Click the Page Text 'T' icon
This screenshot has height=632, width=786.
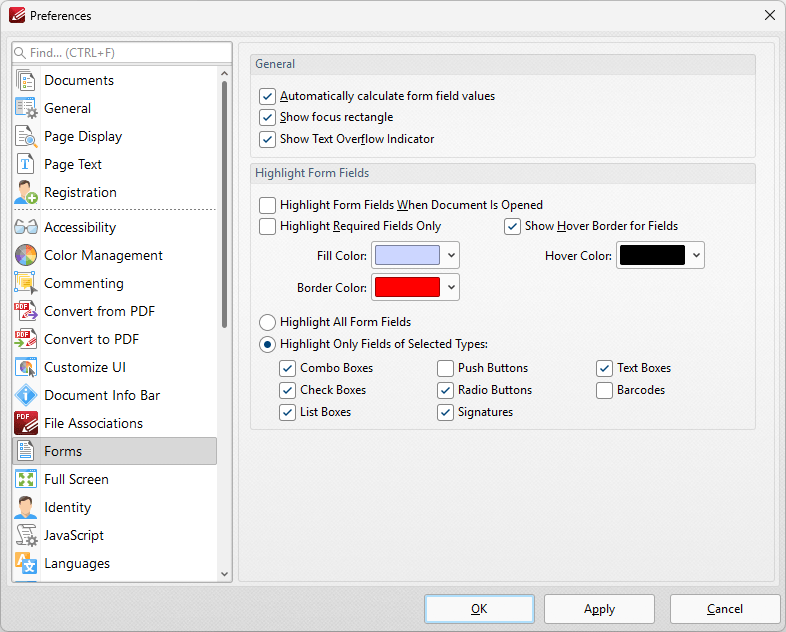pyautogui.click(x=26, y=164)
